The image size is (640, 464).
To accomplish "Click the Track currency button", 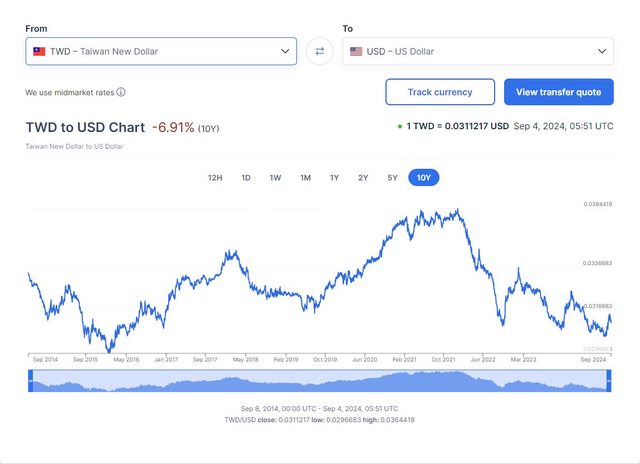I will click(x=440, y=92).
